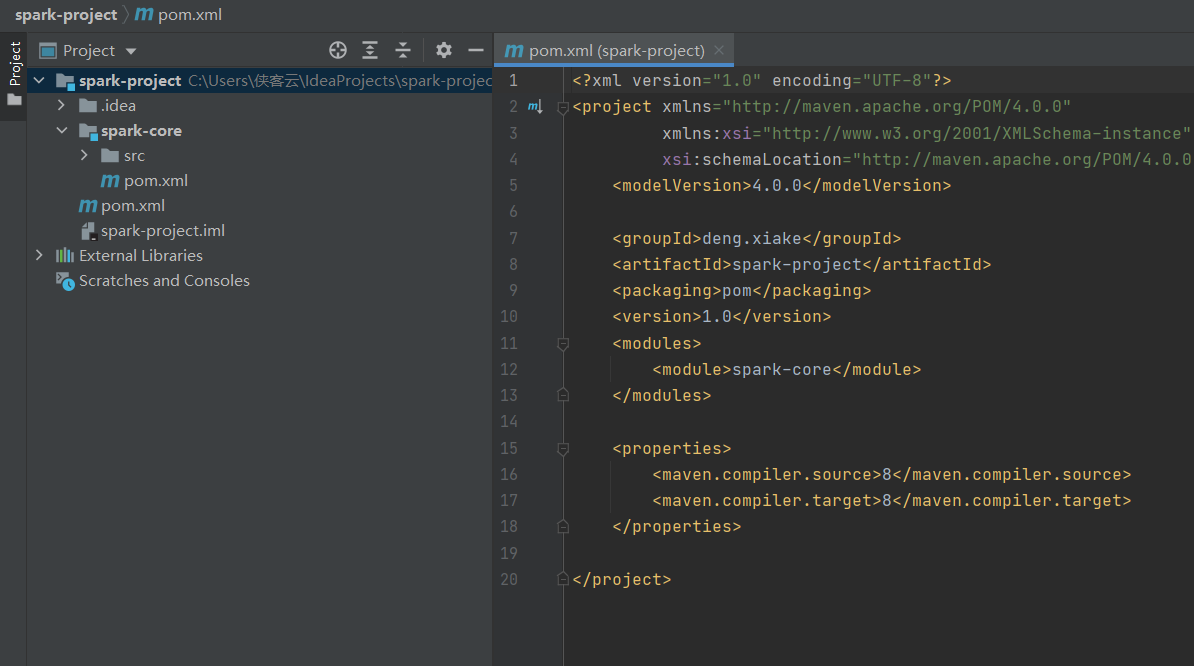Click fold end marker at line 20
This screenshot has width=1194, height=666.
tap(563, 578)
